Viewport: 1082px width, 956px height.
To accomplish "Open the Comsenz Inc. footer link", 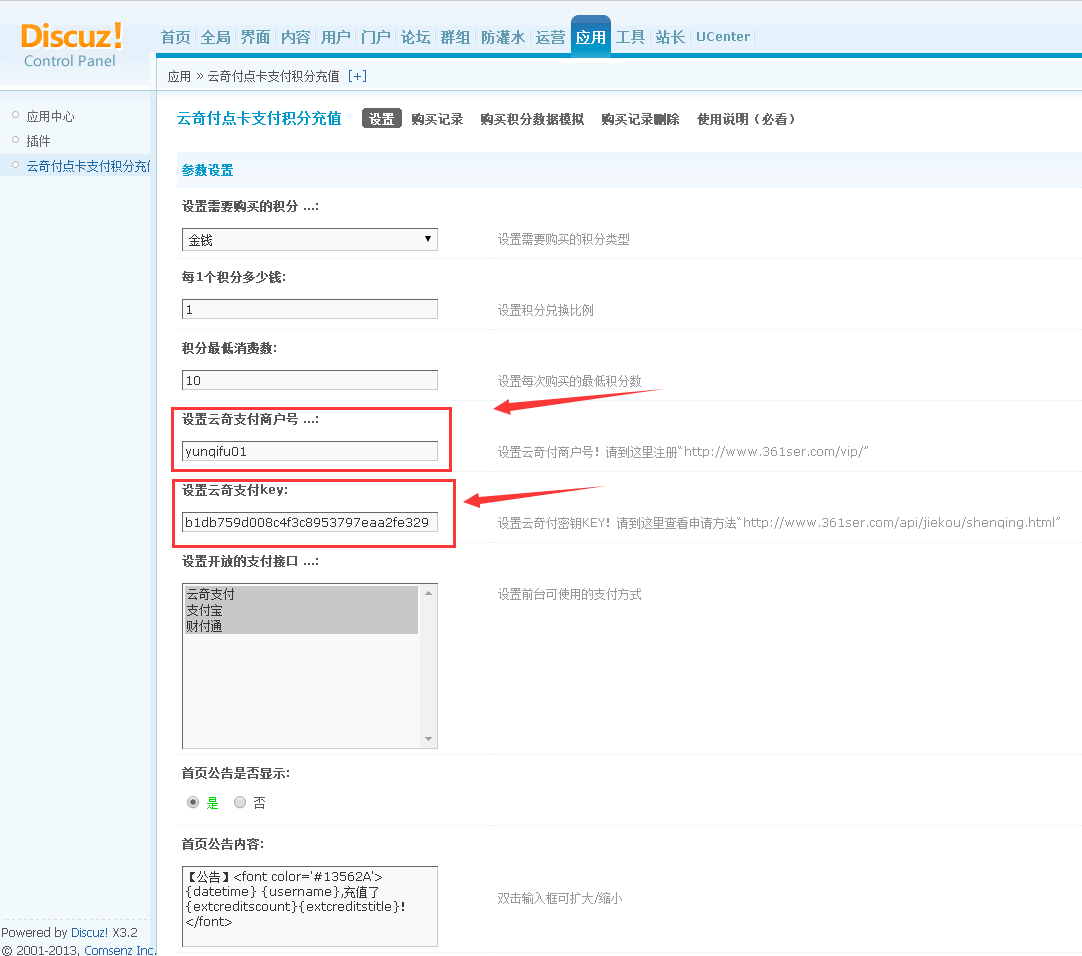I will pyautogui.click(x=119, y=950).
